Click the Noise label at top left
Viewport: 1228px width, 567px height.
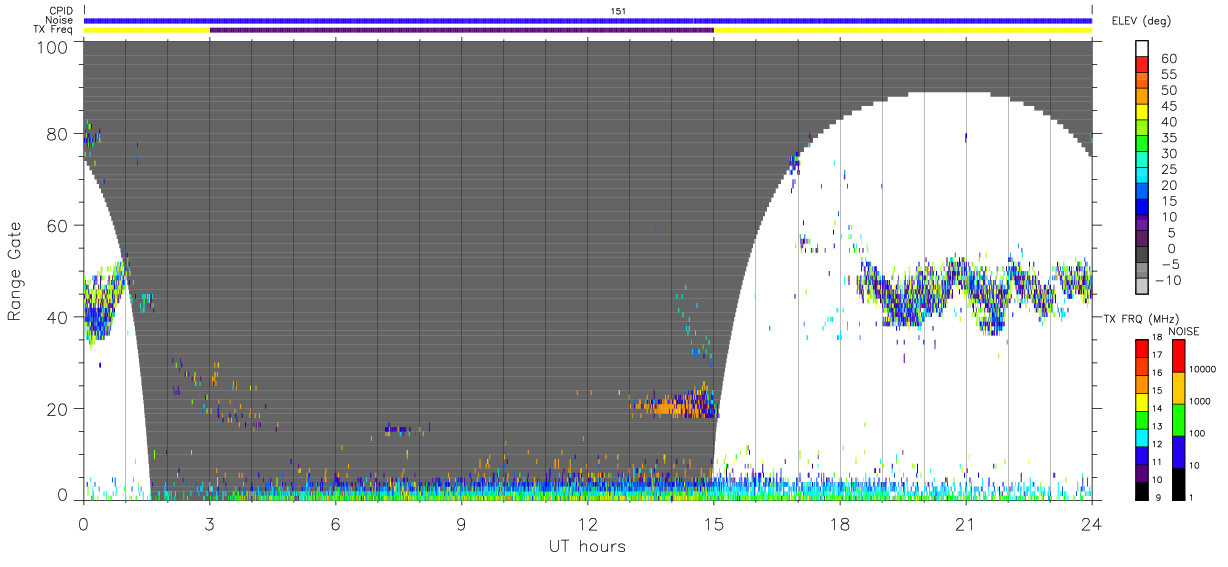click(x=60, y=20)
